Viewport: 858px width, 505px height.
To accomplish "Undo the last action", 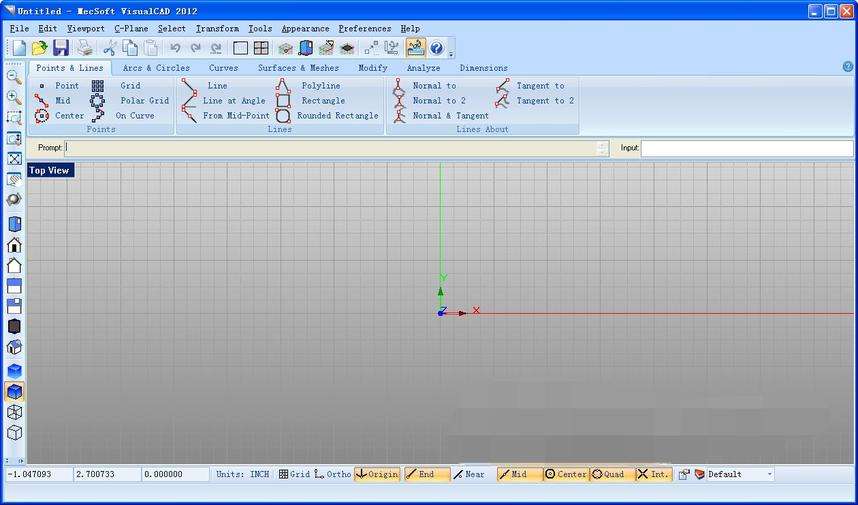I will 175,48.
